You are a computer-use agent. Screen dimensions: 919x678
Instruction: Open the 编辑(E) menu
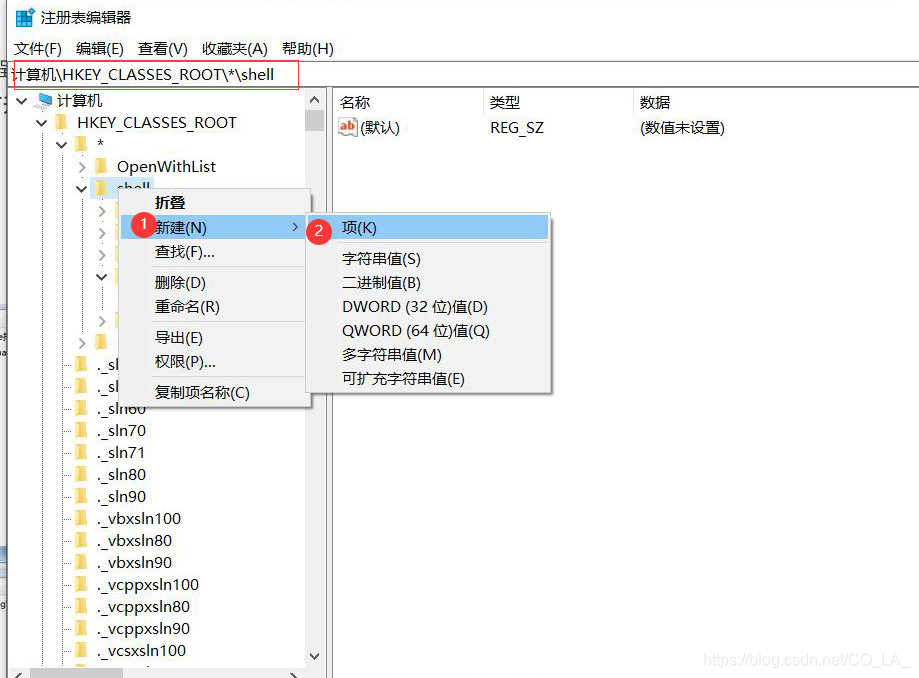point(100,49)
